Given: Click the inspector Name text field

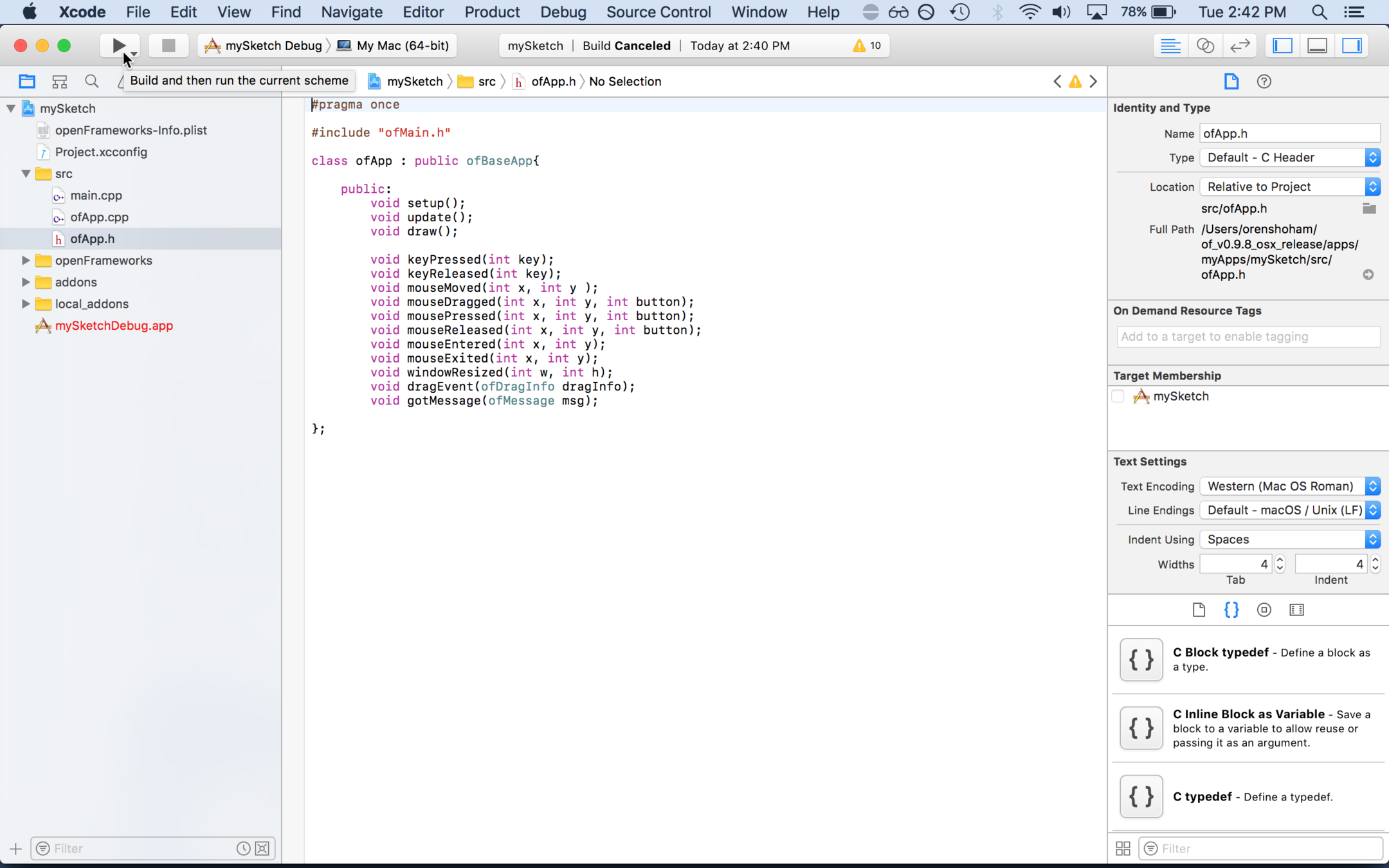Looking at the screenshot, I should [1289, 134].
